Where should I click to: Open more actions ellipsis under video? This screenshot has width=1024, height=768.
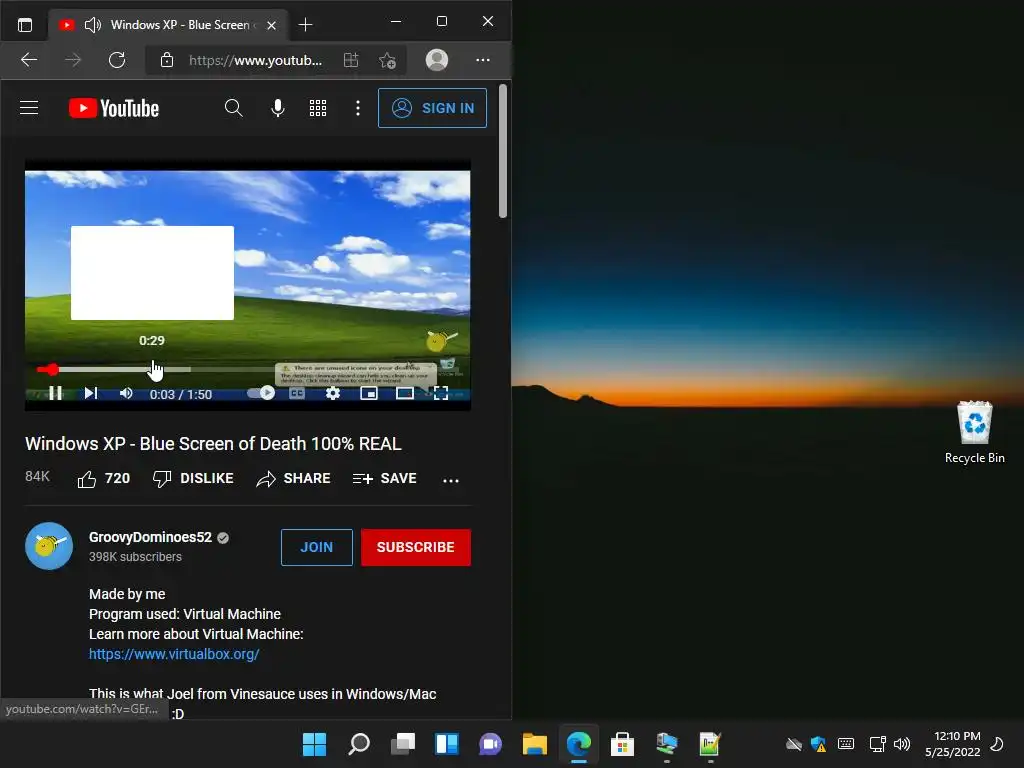click(x=451, y=480)
